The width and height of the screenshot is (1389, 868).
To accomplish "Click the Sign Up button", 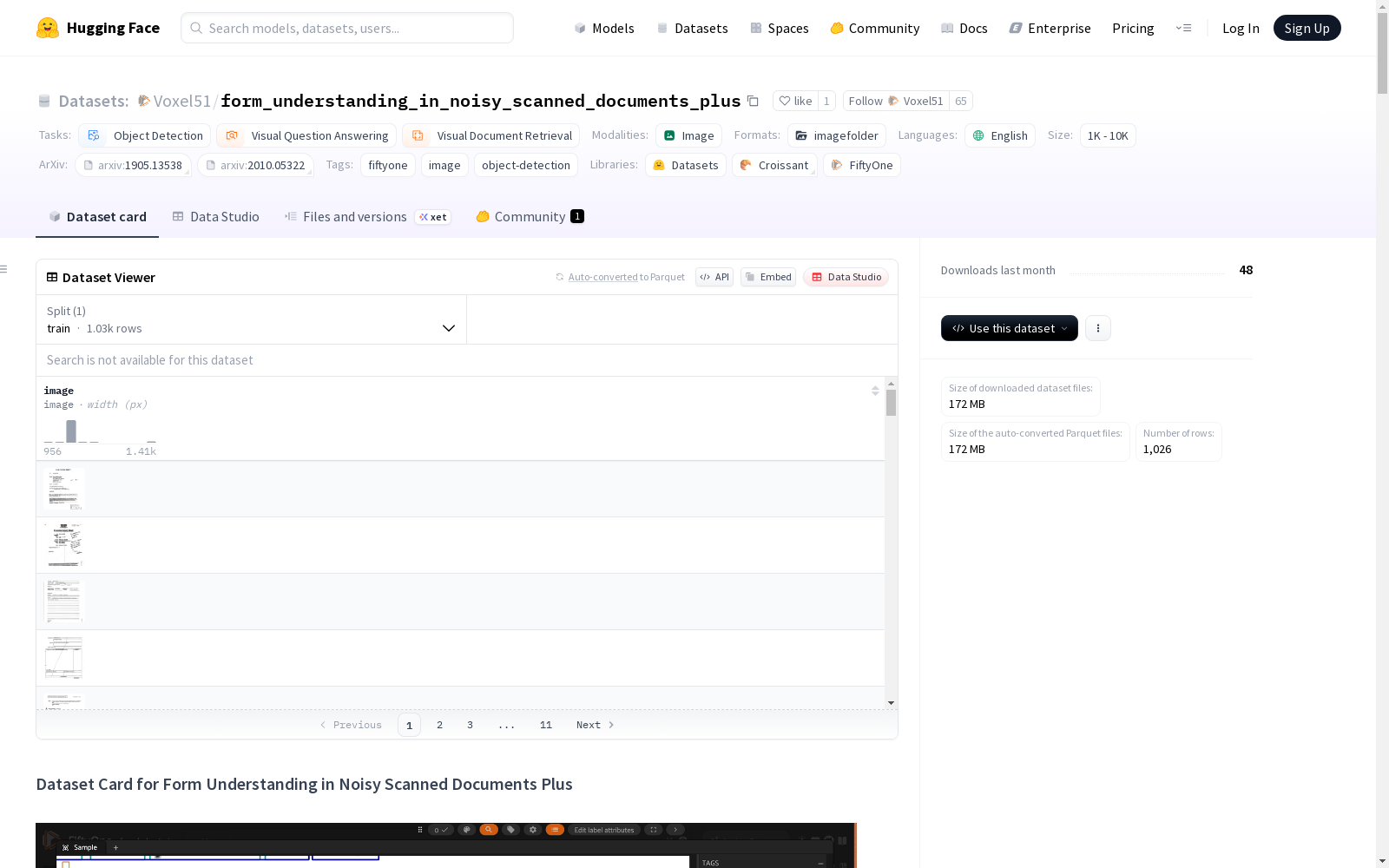I will point(1307,28).
